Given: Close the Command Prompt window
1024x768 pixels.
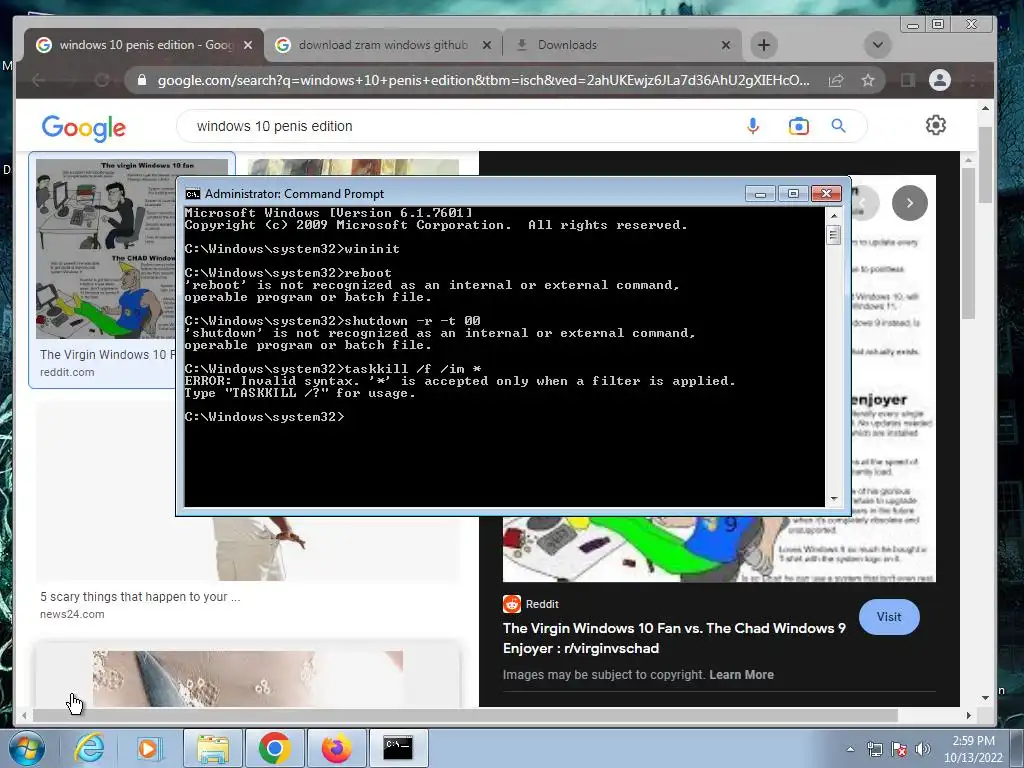Looking at the screenshot, I should [x=826, y=194].
